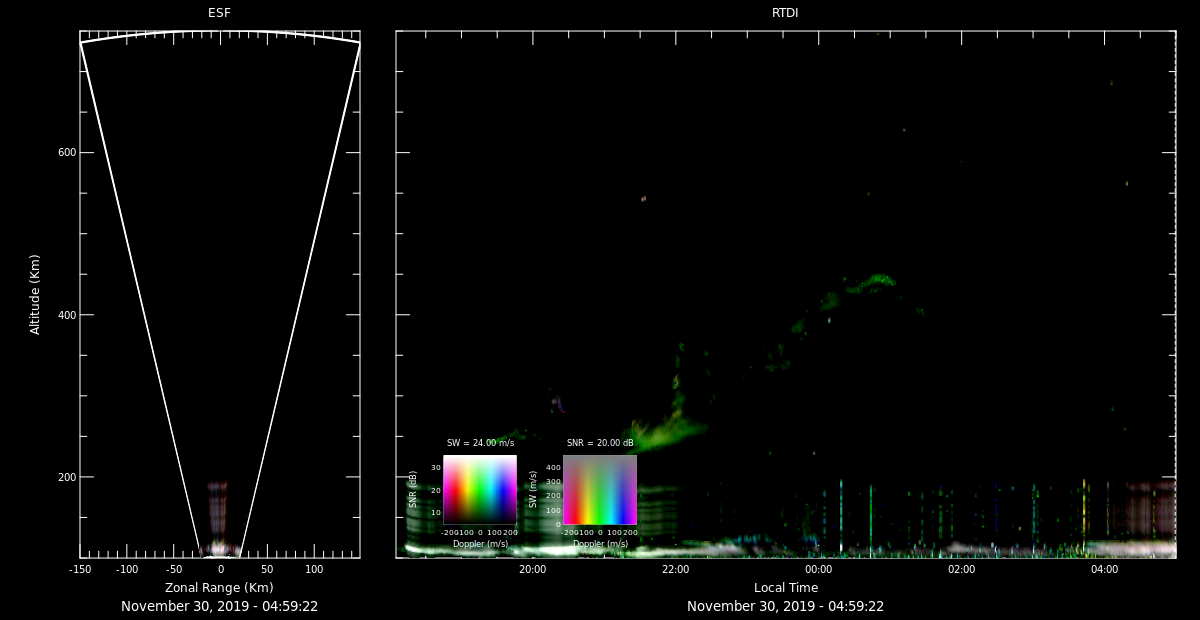The image size is (1200, 620).
Task: Click the 00:00 local time tick label
Action: [818, 569]
